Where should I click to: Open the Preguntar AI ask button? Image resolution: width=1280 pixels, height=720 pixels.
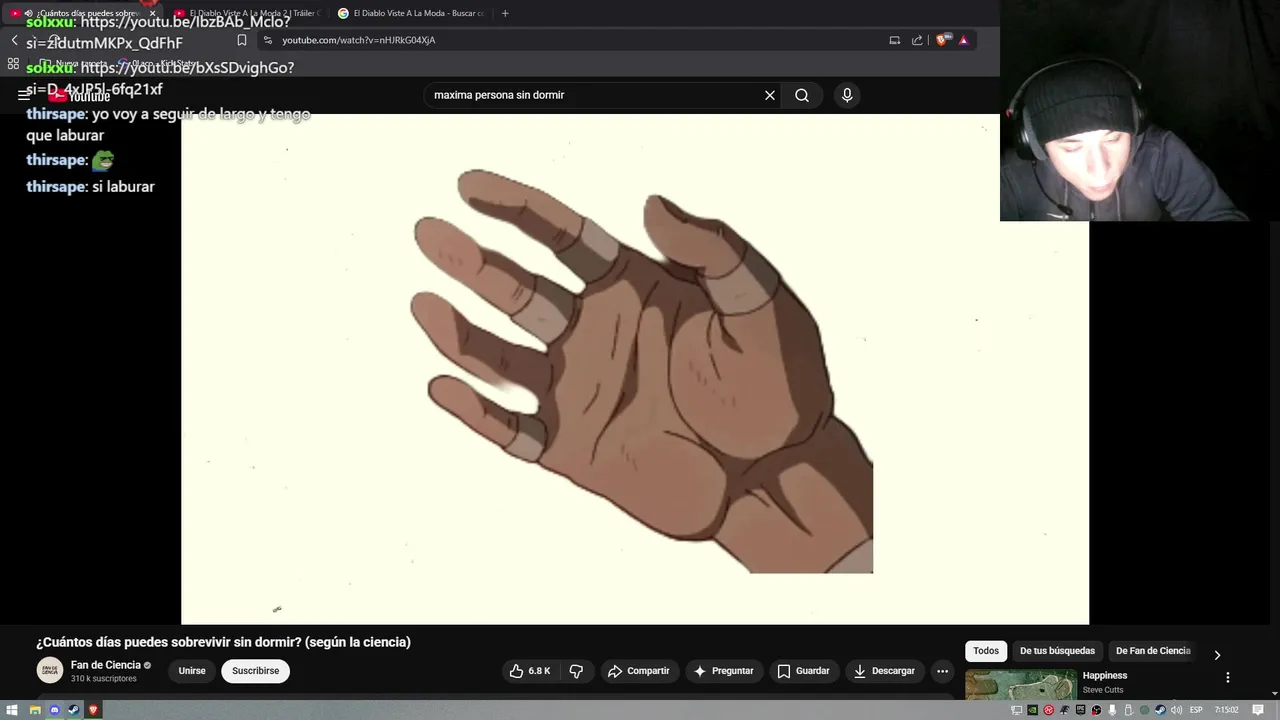tap(724, 671)
